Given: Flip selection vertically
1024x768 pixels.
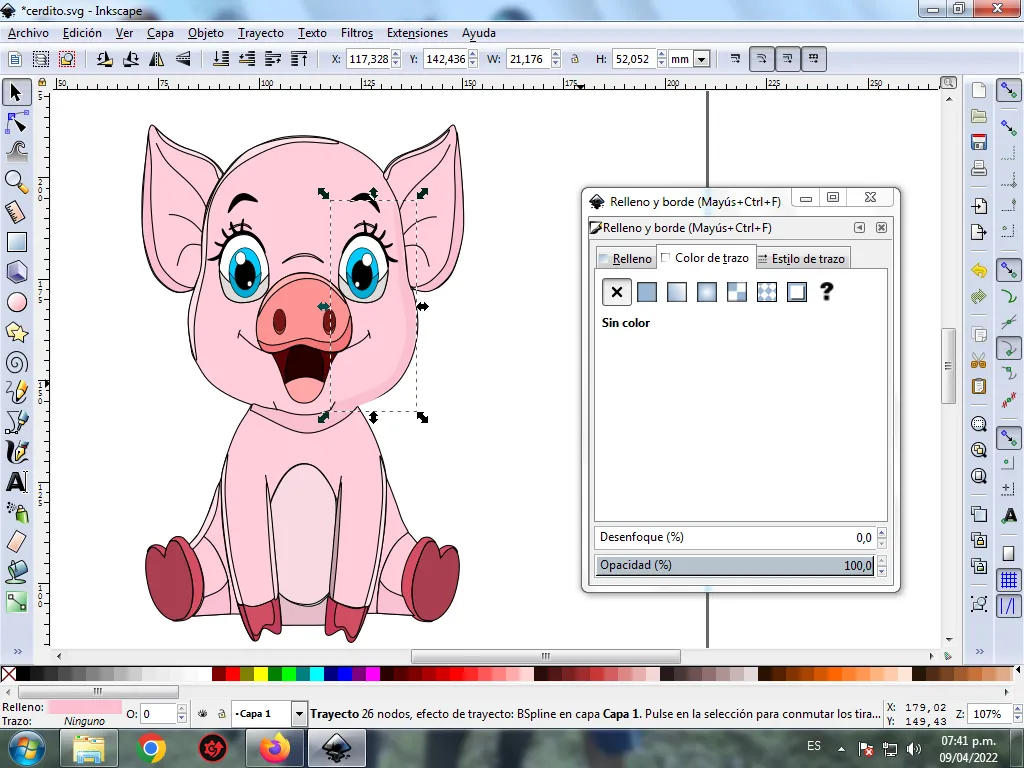Looking at the screenshot, I should coord(184,59).
